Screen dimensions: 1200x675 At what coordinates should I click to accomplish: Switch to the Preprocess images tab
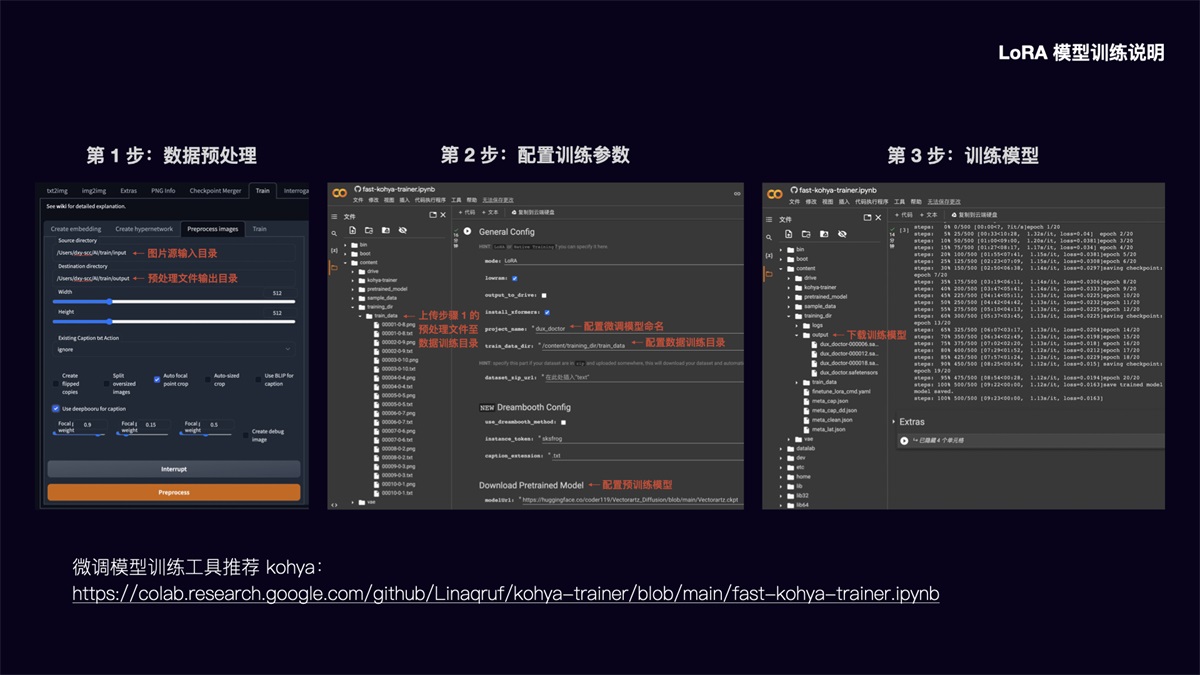[x=213, y=229]
